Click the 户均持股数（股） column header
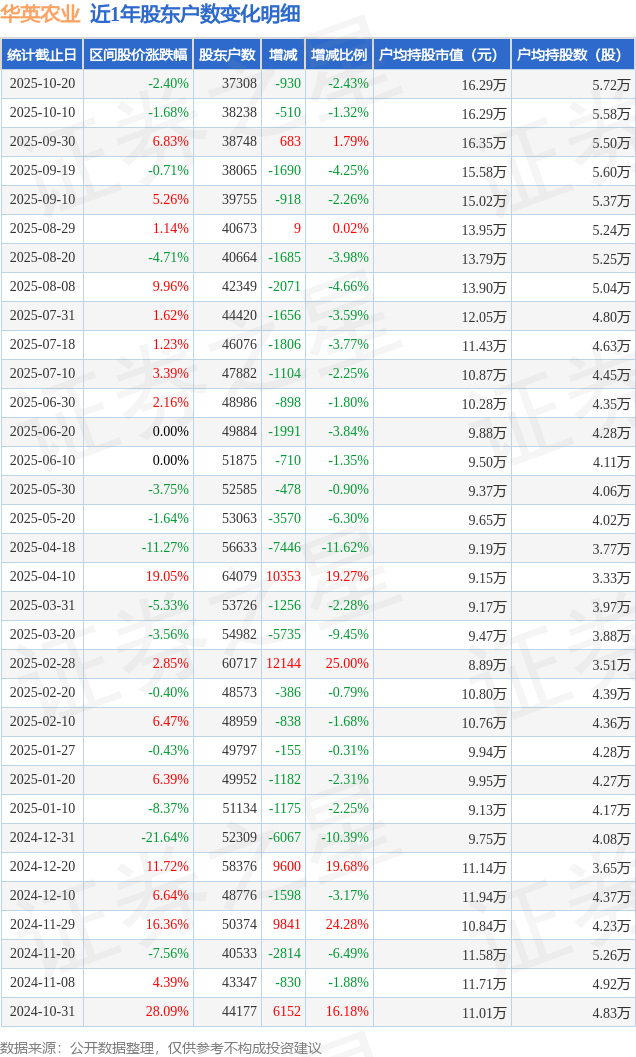Screen dimensions: 636x1057 coord(572,55)
